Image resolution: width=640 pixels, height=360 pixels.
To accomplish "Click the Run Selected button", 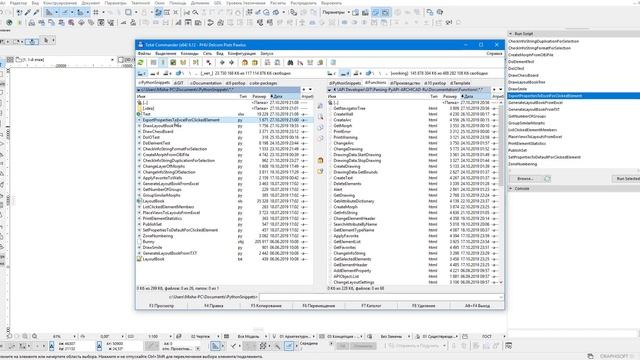I will [627, 179].
